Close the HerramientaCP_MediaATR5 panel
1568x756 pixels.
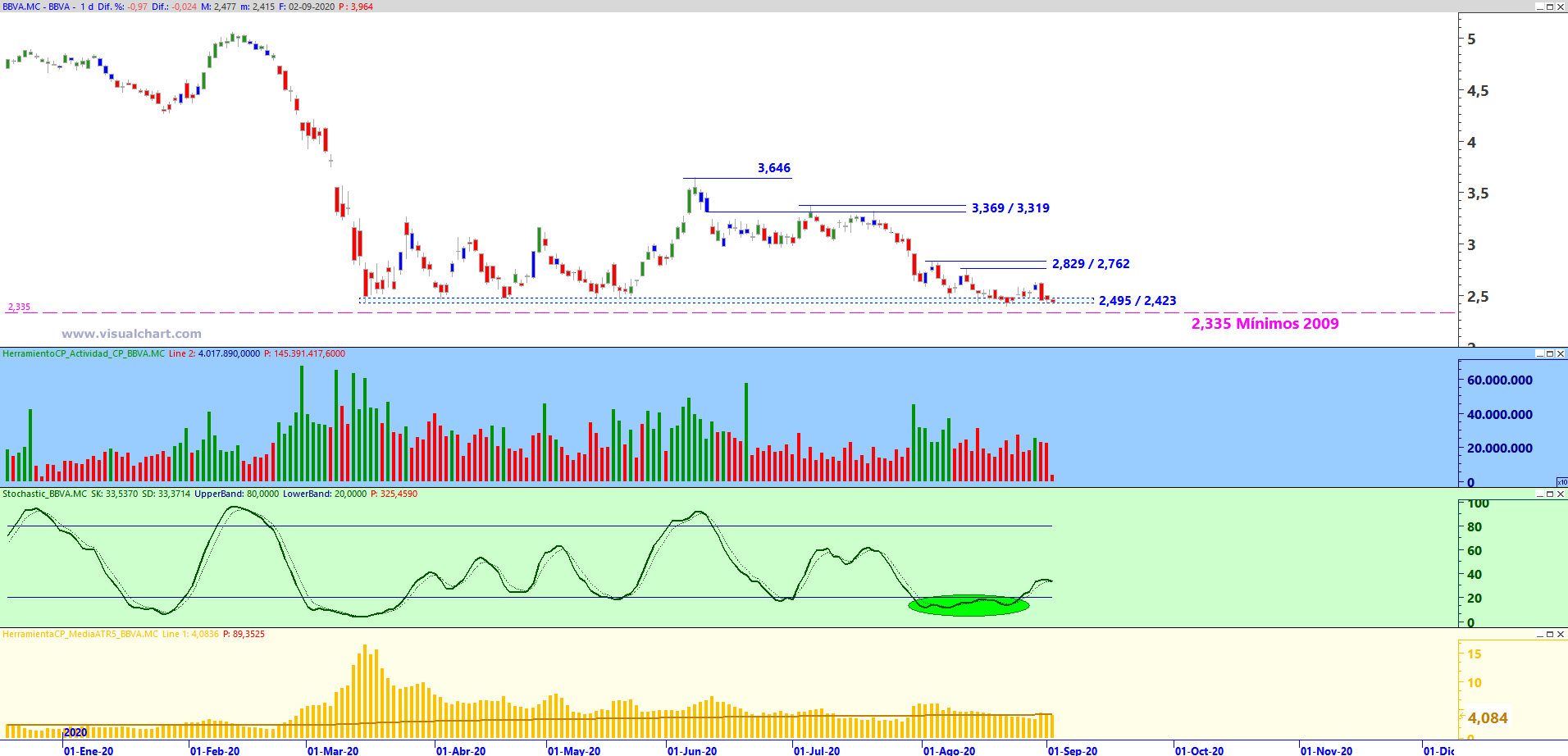click(1561, 634)
